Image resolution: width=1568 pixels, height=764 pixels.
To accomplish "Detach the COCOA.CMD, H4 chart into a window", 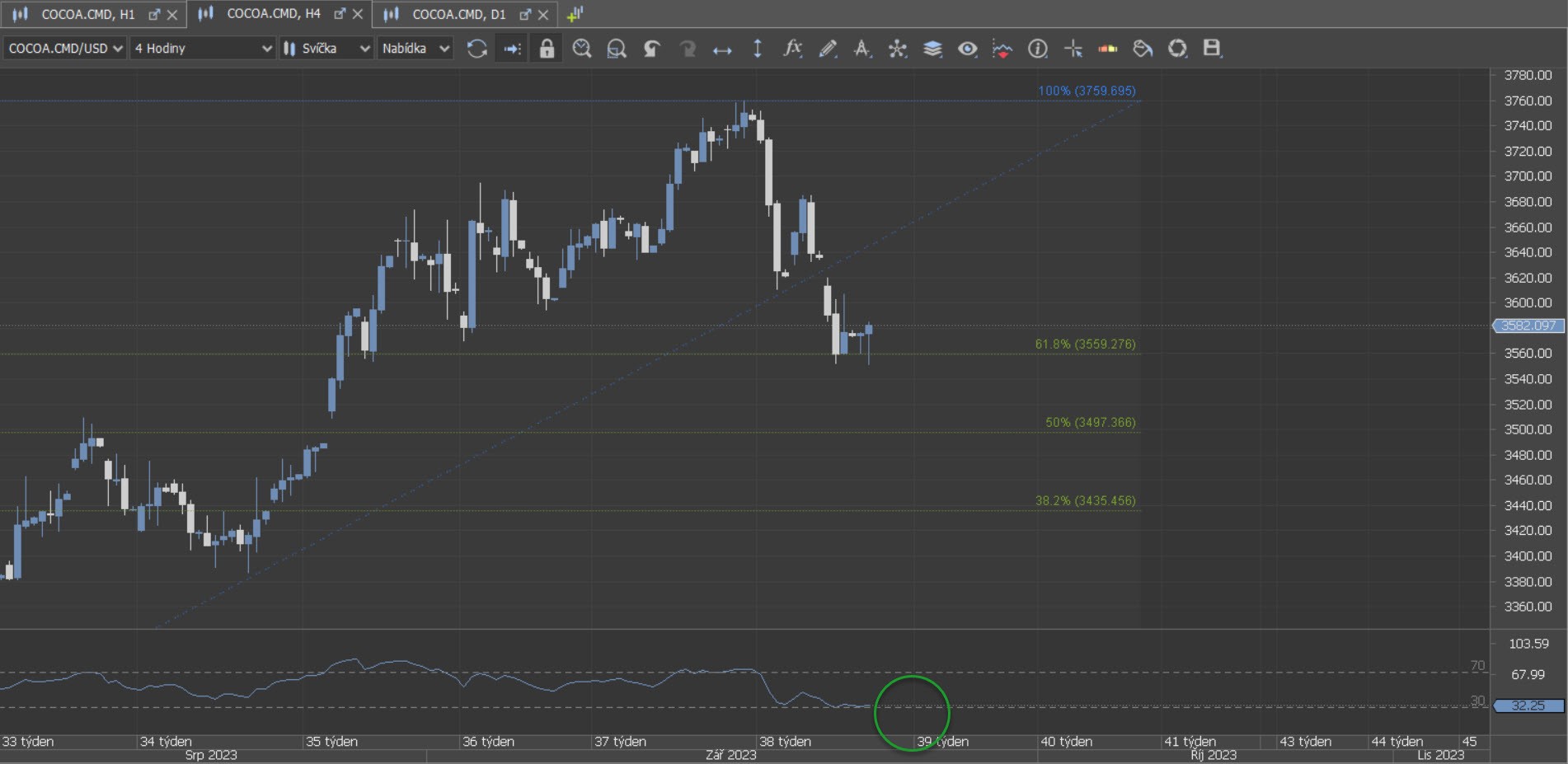I will 340,15.
